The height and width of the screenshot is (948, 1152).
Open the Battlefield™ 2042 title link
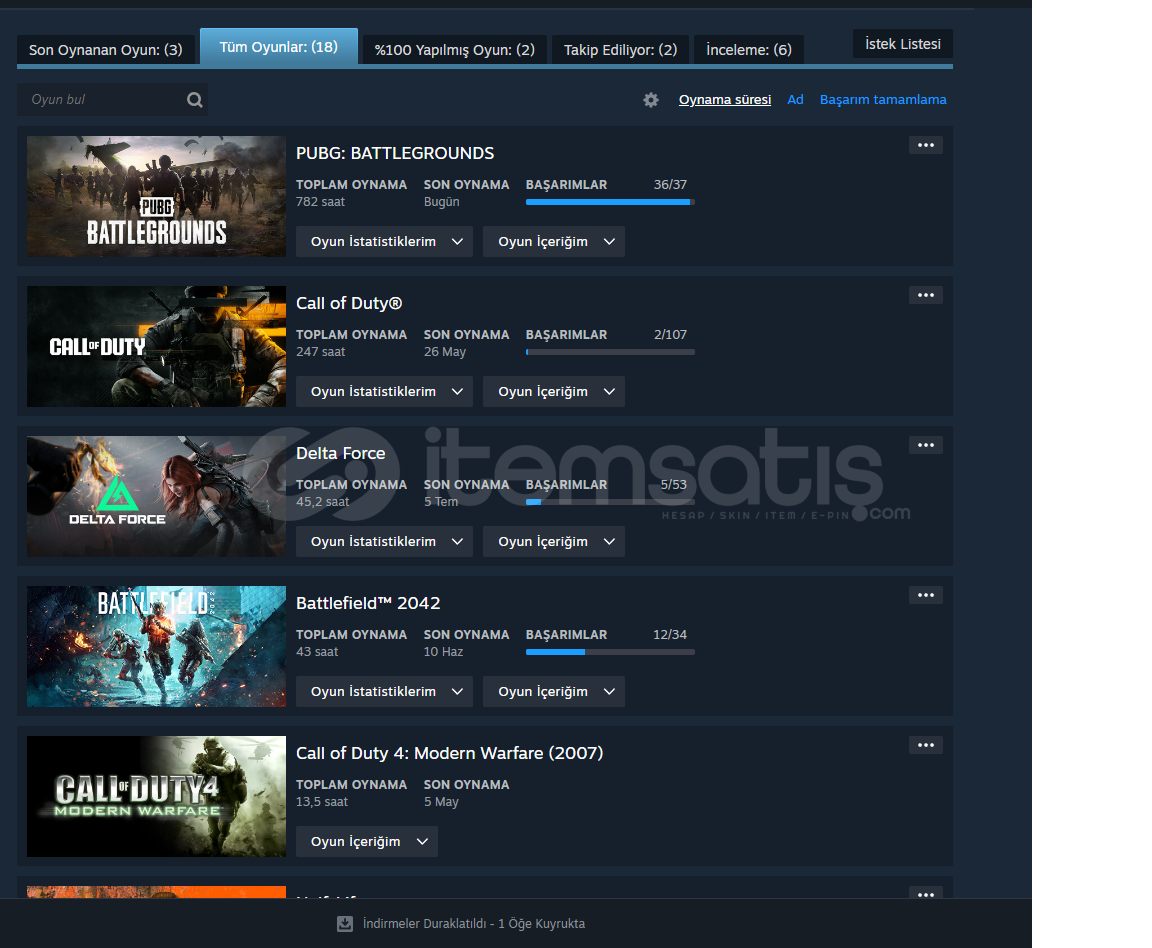click(368, 603)
